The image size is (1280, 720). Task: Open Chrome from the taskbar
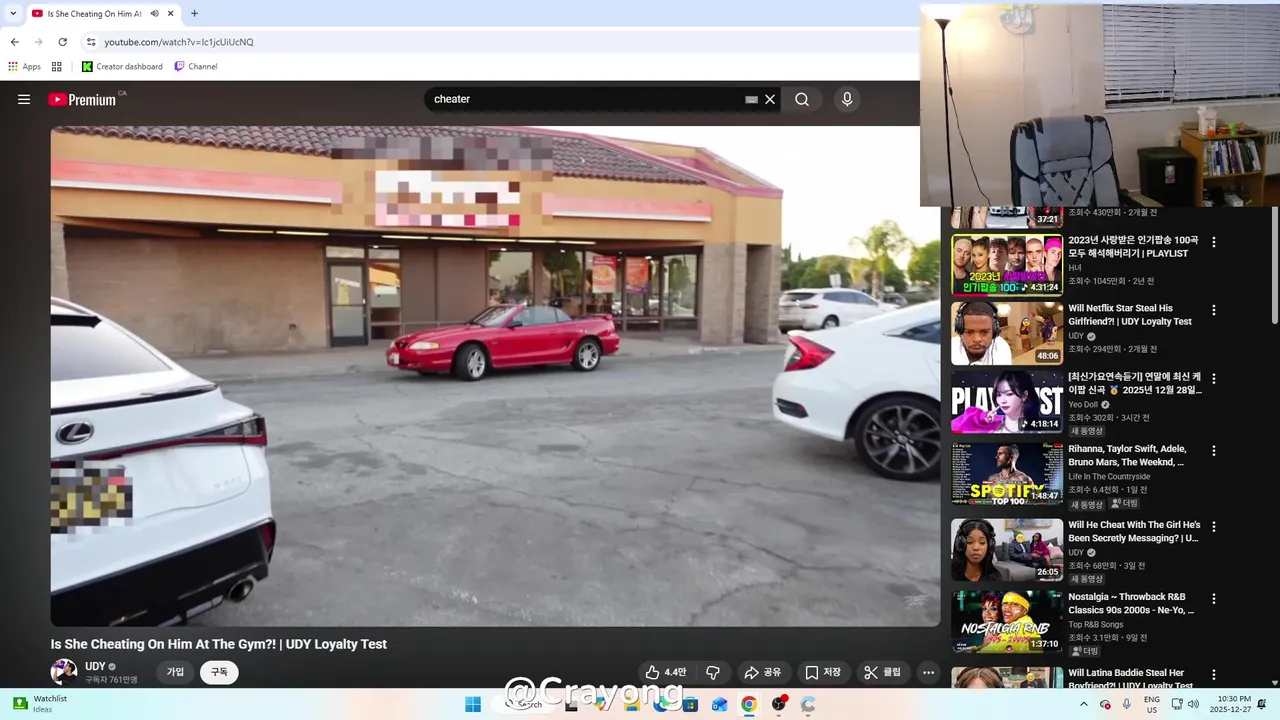point(748,704)
